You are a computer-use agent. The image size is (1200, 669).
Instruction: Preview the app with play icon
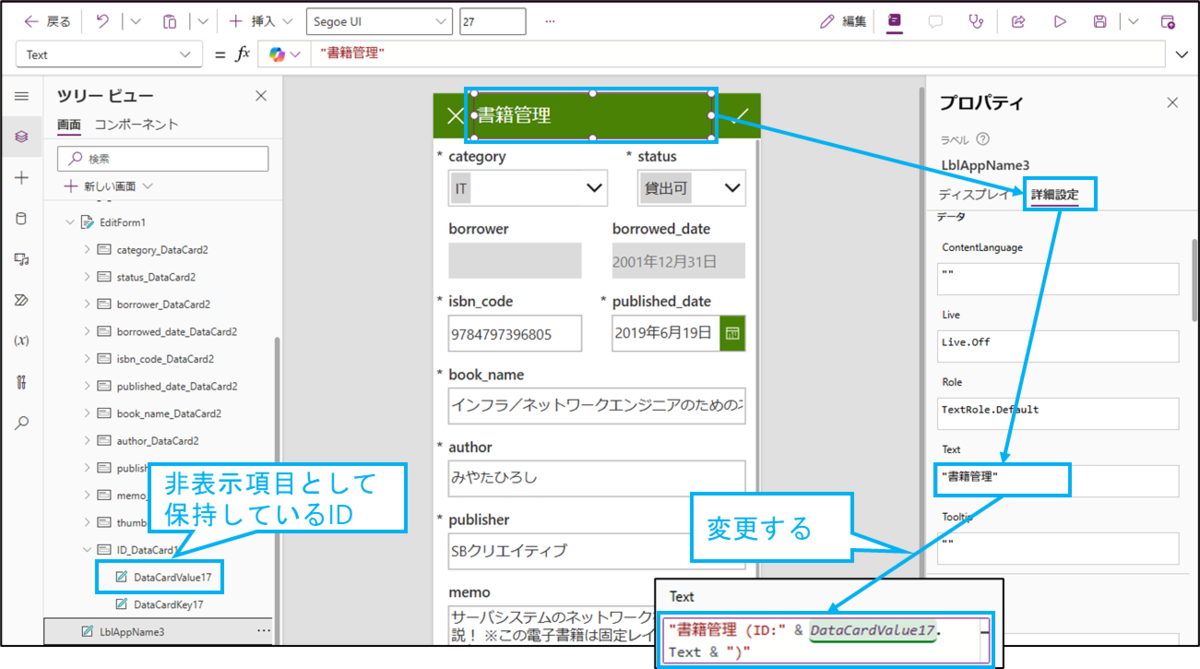pyautogui.click(x=1060, y=21)
